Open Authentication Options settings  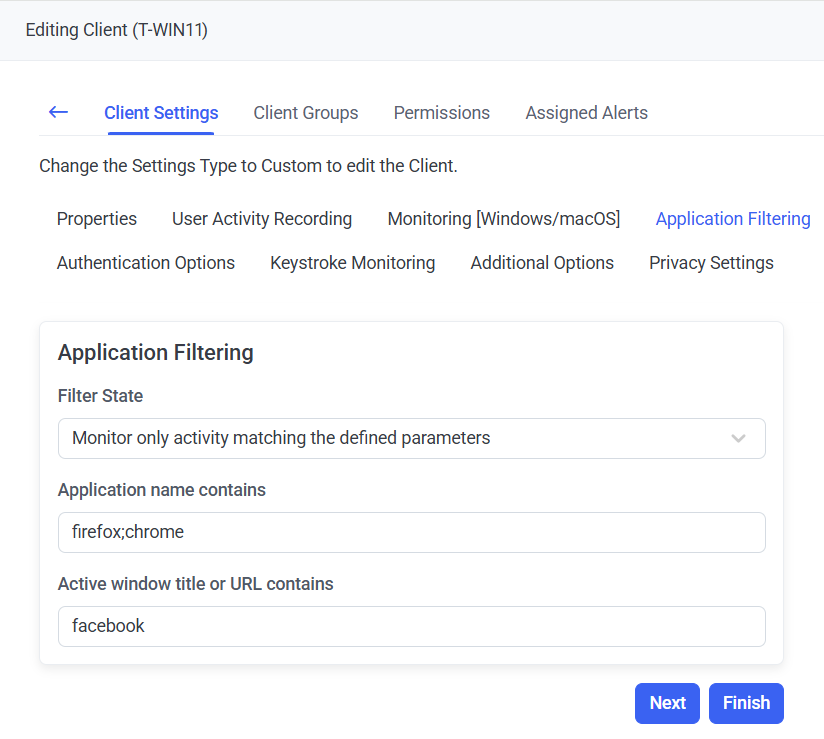click(146, 263)
